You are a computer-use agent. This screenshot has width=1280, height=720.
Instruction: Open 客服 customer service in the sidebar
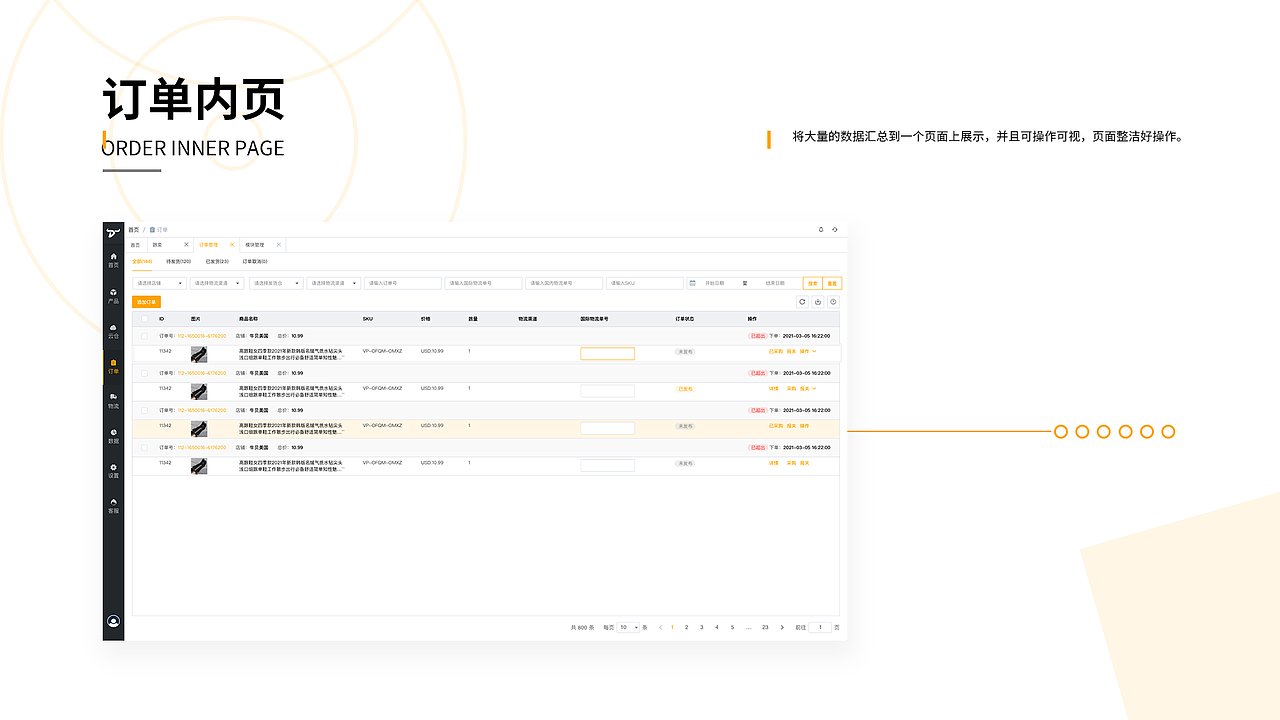pos(113,506)
